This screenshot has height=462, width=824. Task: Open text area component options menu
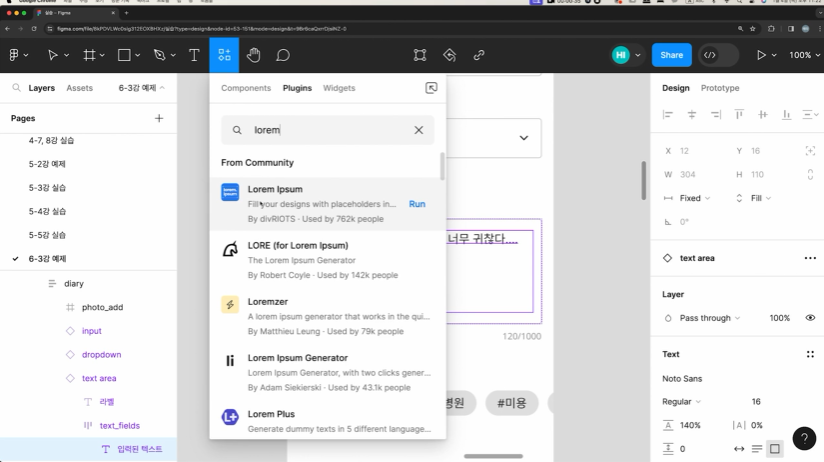(810, 258)
